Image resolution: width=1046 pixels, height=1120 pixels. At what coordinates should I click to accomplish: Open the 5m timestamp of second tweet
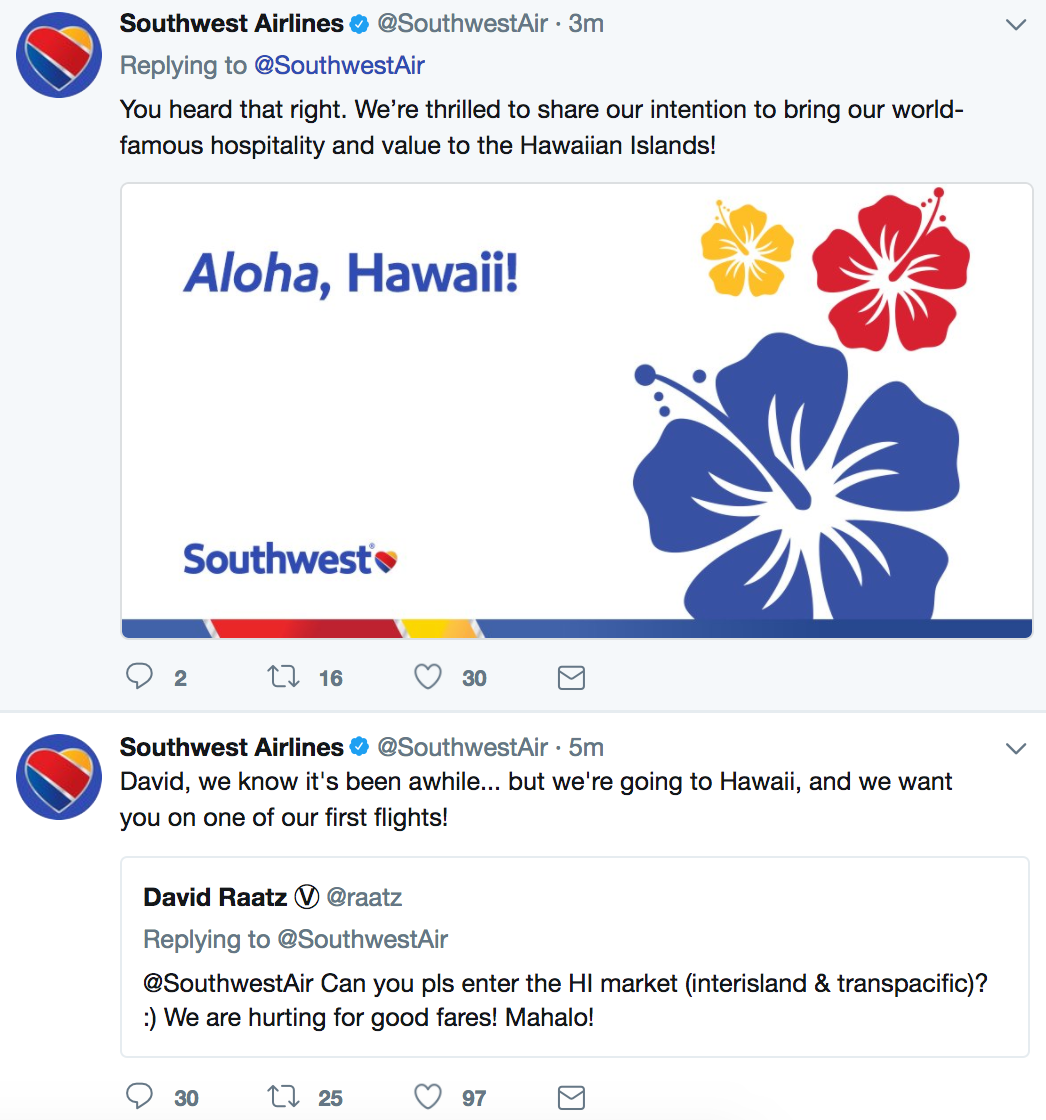pyautogui.click(x=586, y=747)
